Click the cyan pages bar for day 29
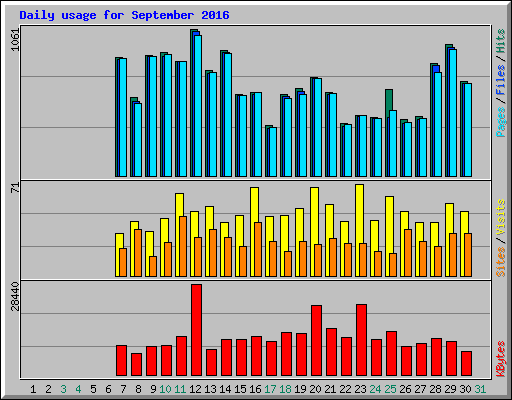The width and height of the screenshot is (512, 400). click(x=453, y=113)
